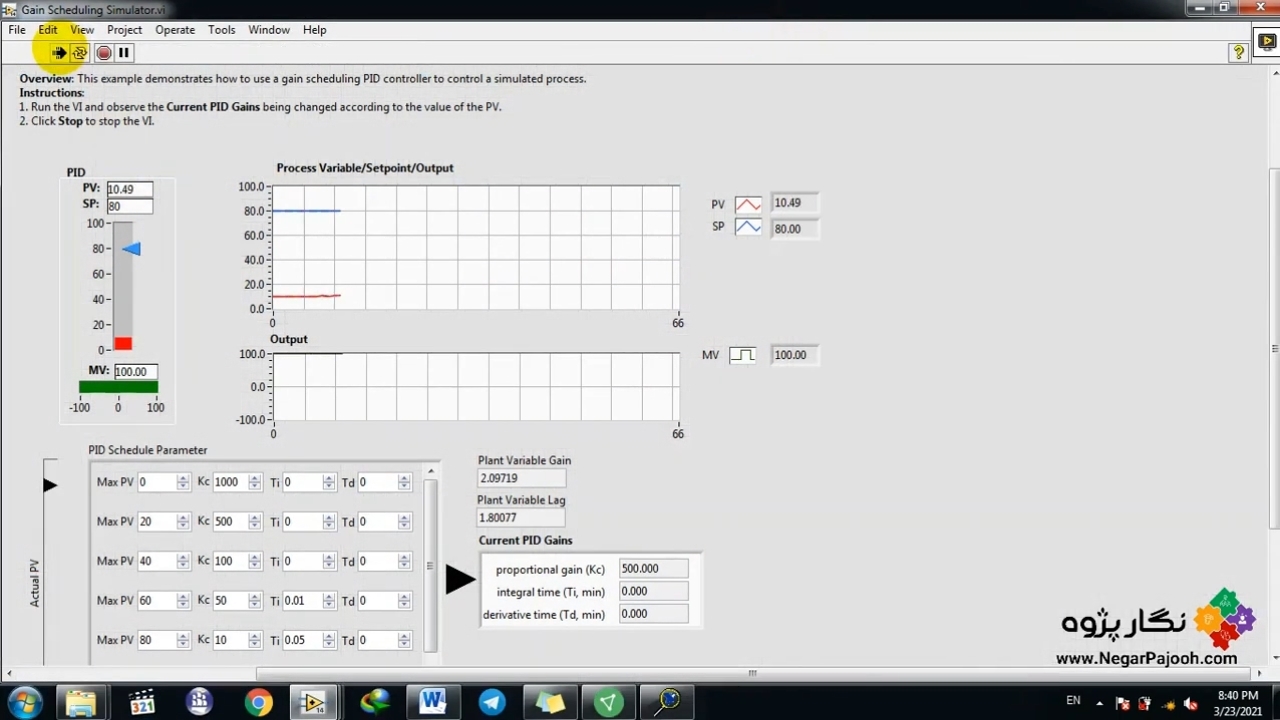Viewport: 1280px width, 720px height.
Task: Click the PID Schedule Parameter vertical scrollbar
Action: point(430,565)
